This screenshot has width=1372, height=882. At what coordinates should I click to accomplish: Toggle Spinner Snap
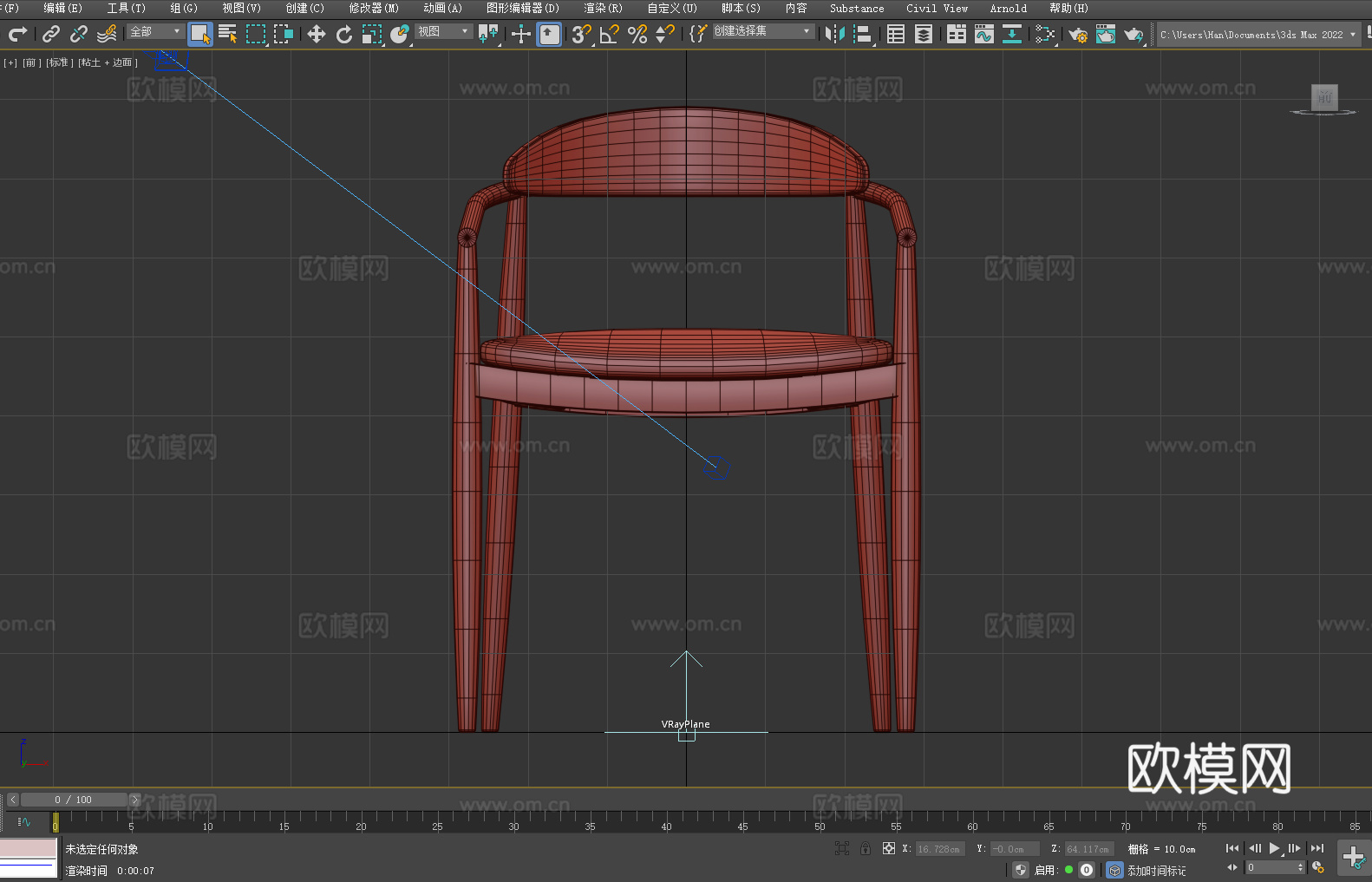point(665,34)
